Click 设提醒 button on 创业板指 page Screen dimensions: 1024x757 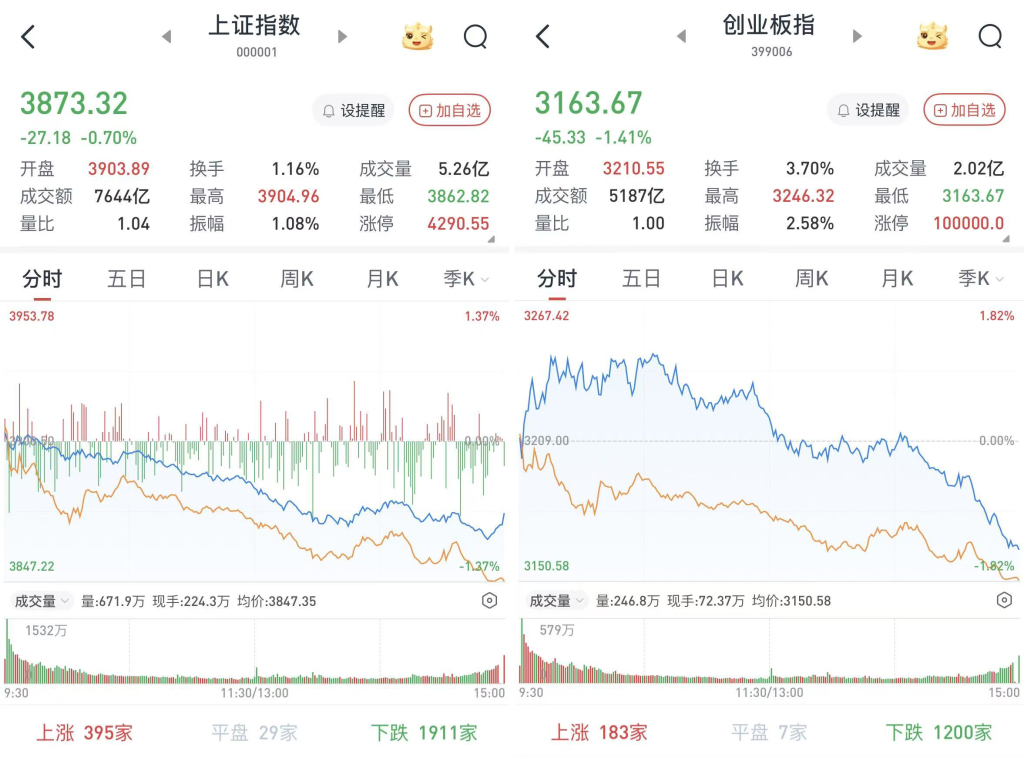point(868,110)
